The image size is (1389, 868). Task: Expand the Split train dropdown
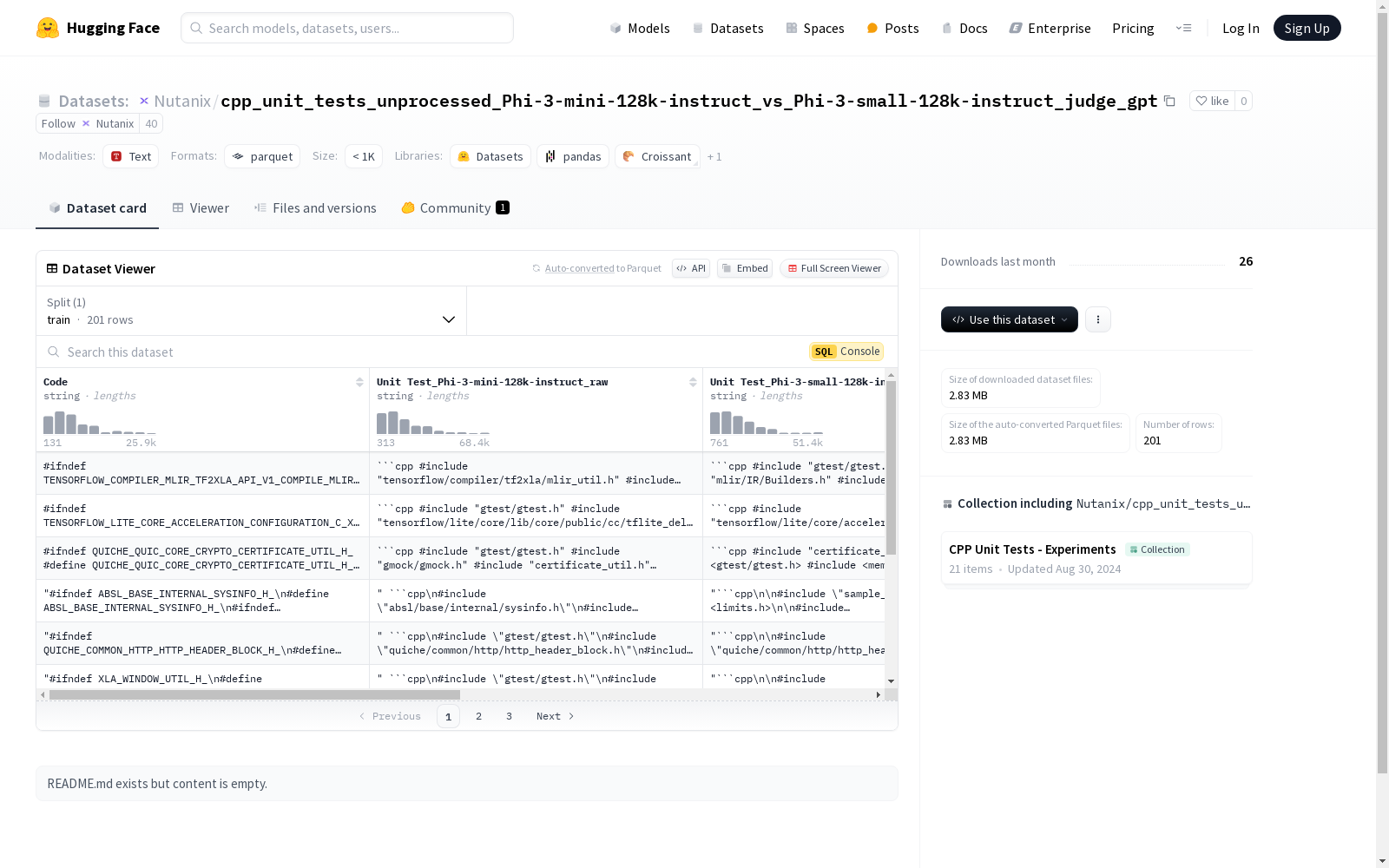(x=252, y=311)
